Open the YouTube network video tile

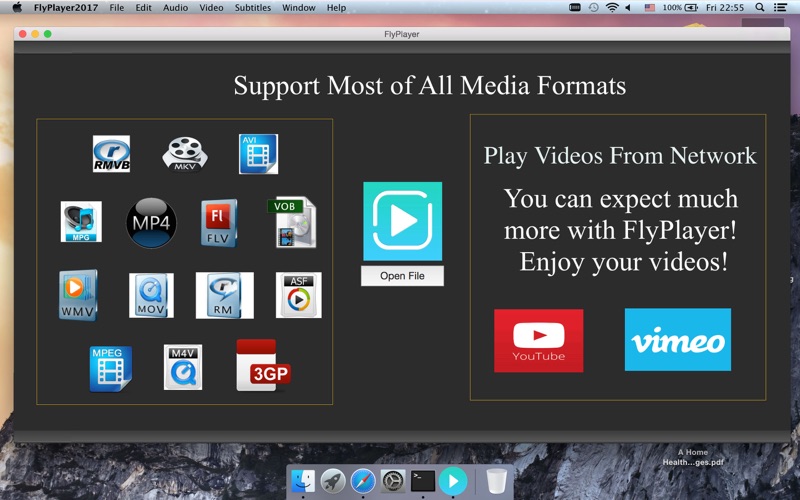[538, 340]
